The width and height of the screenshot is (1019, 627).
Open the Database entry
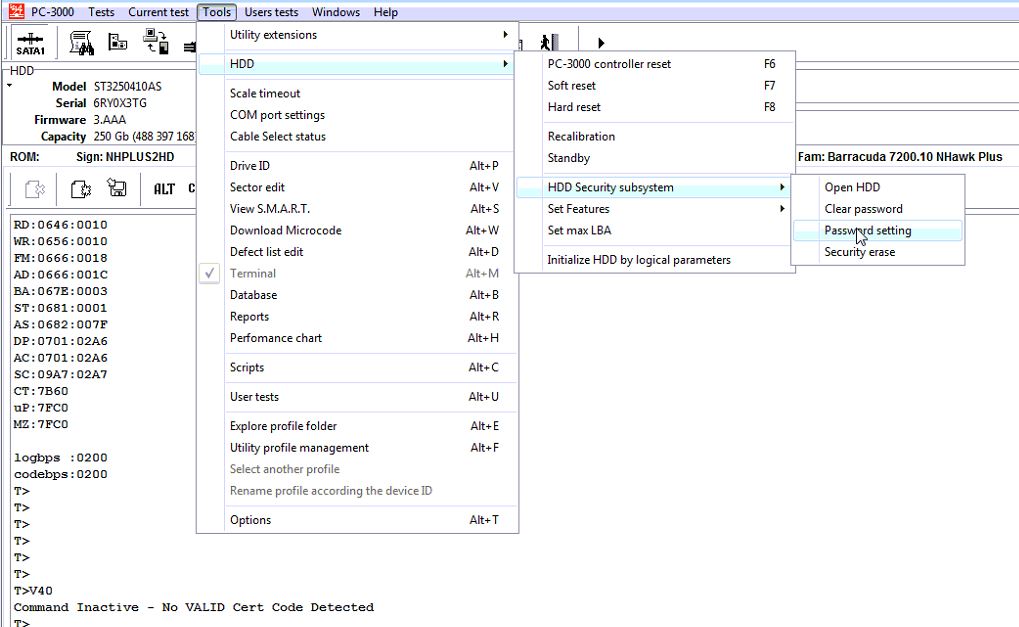[357, 295]
